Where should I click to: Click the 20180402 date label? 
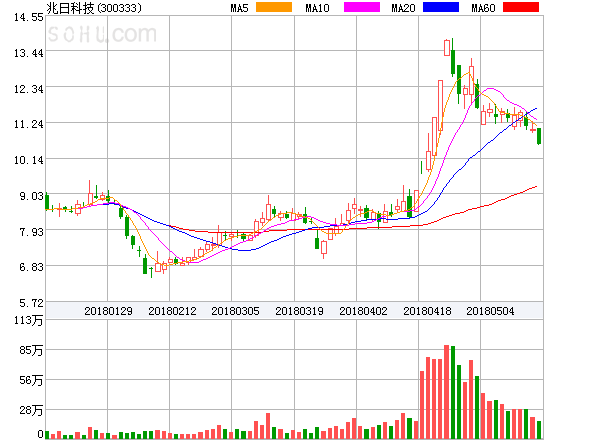(x=363, y=311)
